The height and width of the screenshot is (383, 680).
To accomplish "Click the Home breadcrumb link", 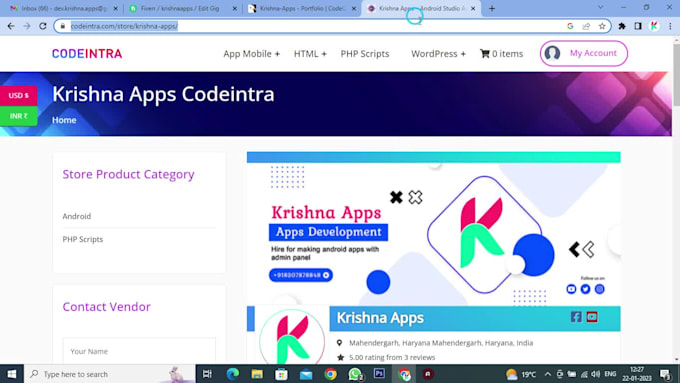I will point(64,120).
